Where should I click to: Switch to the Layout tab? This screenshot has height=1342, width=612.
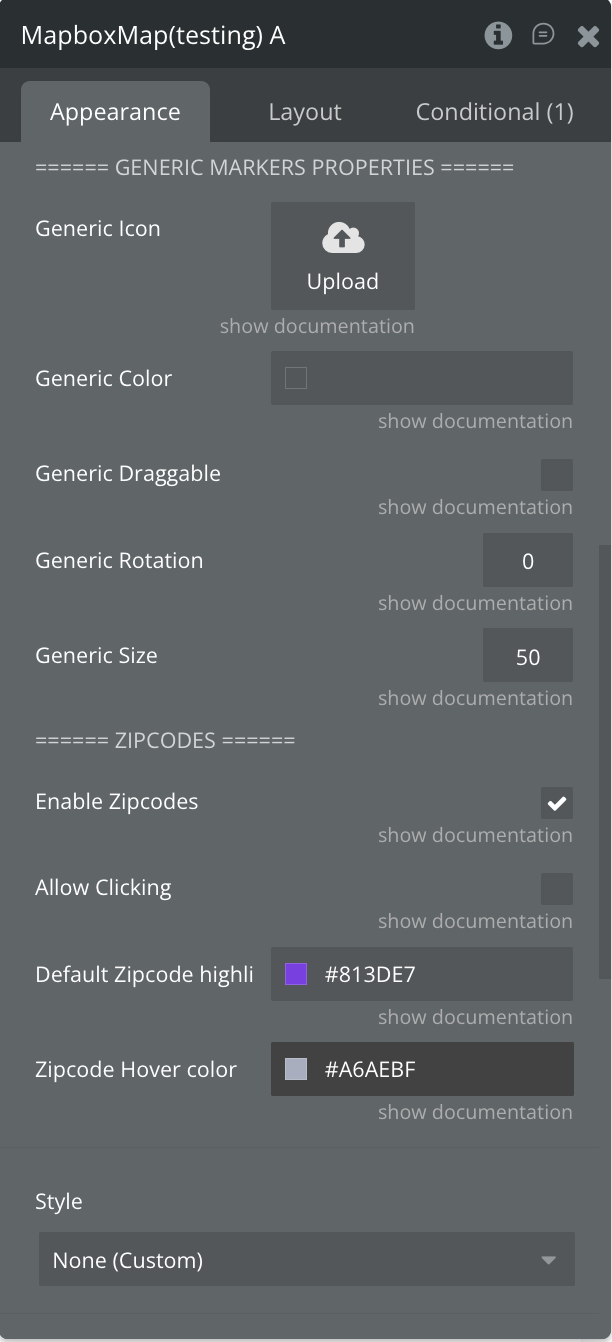(x=305, y=112)
